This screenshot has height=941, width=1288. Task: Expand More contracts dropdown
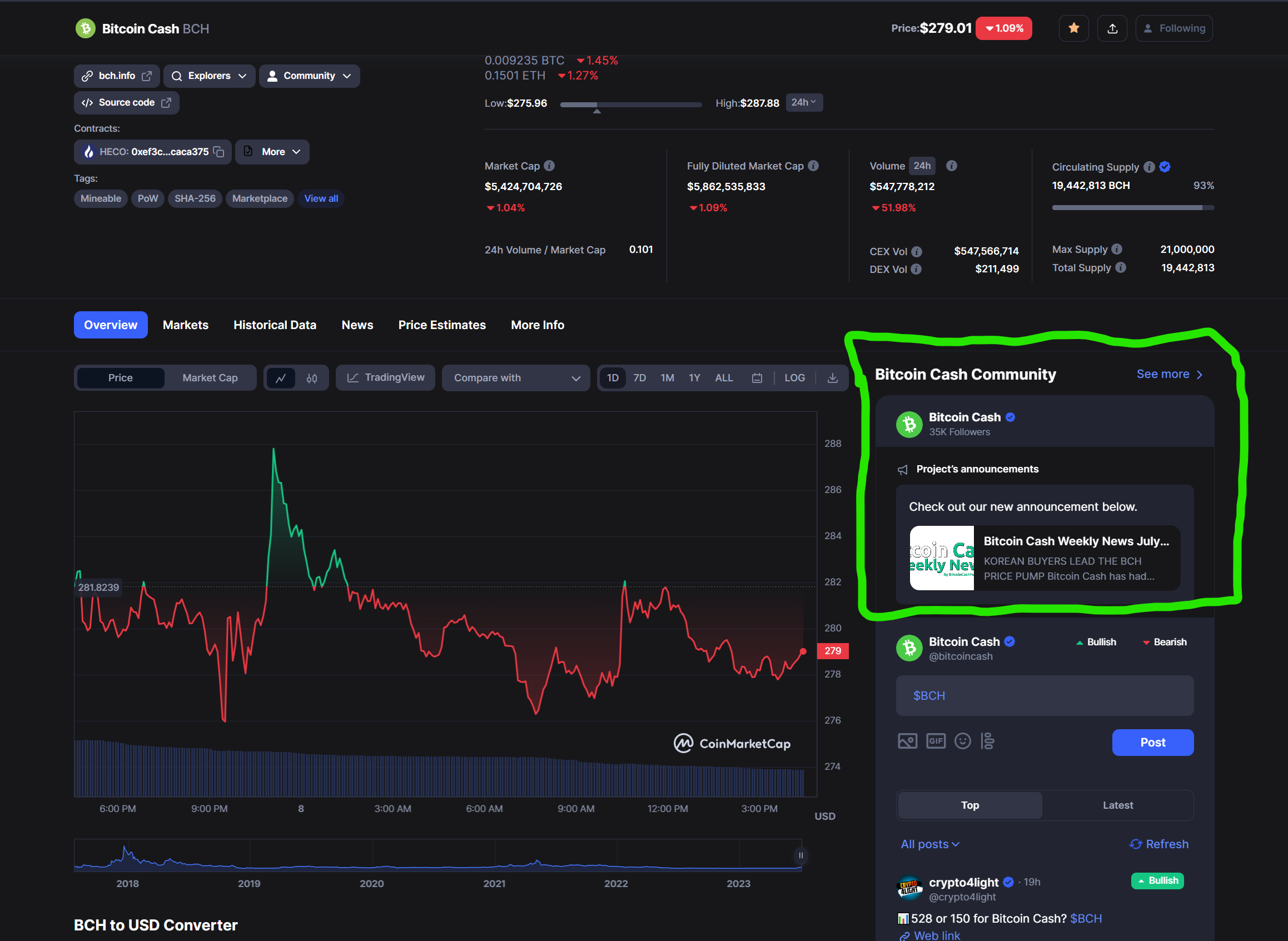coord(272,152)
